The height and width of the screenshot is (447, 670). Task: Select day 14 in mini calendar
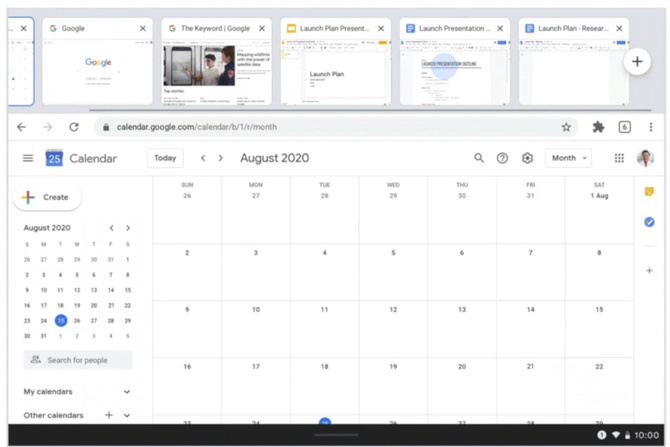pos(111,290)
